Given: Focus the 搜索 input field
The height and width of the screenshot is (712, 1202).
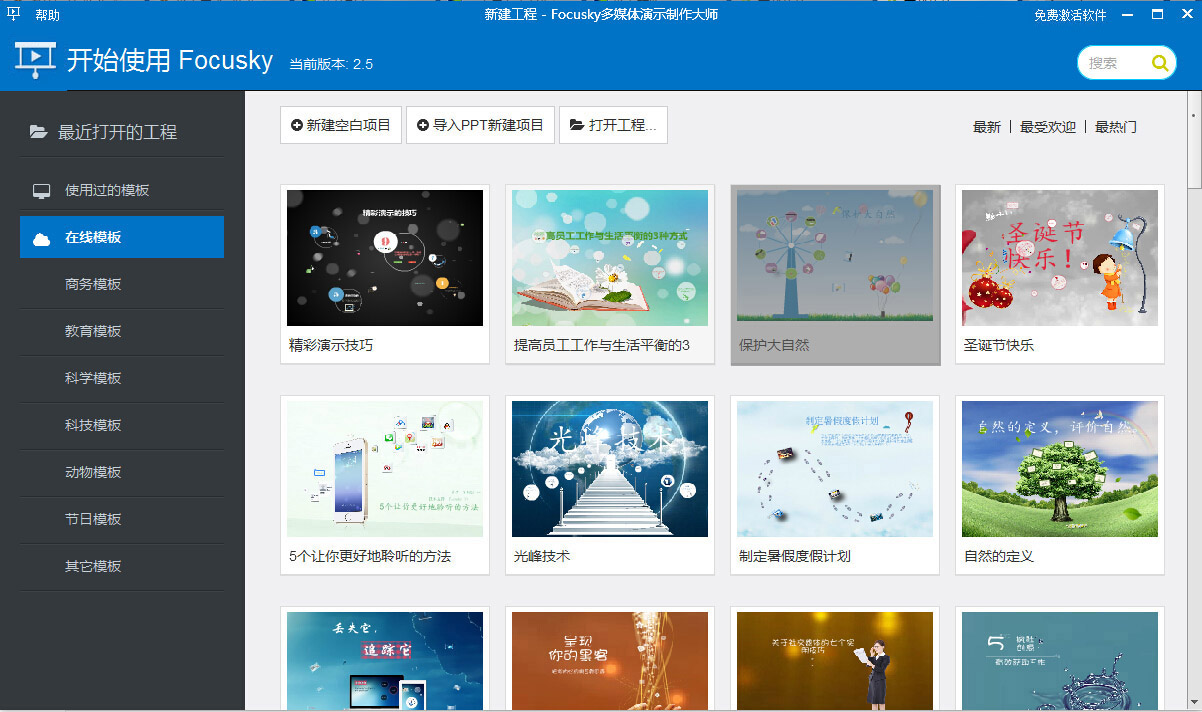Looking at the screenshot, I should [x=1114, y=63].
